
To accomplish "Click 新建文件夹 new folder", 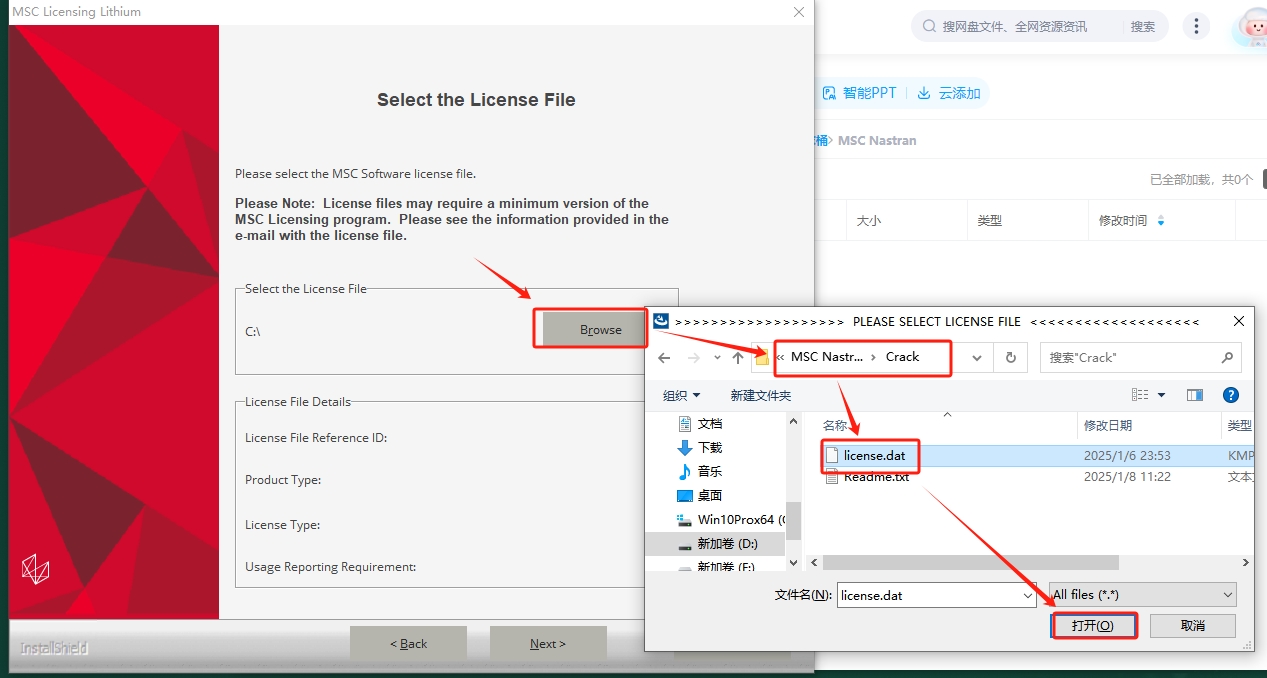I will (761, 395).
